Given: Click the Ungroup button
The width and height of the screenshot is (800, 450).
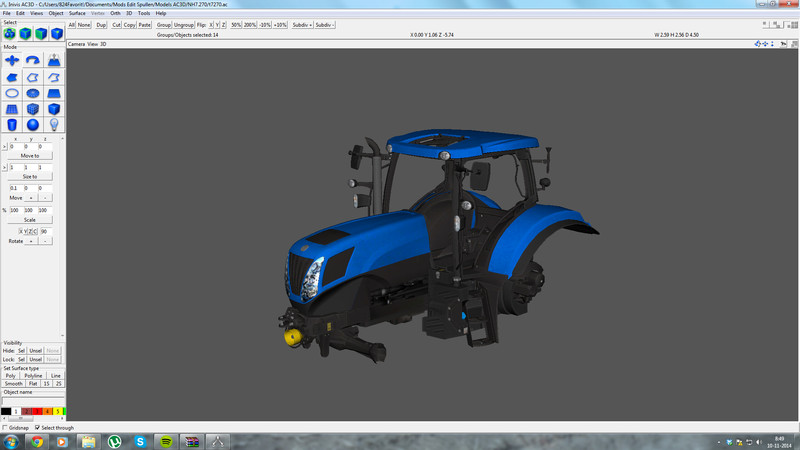Looking at the screenshot, I should tap(184, 23).
